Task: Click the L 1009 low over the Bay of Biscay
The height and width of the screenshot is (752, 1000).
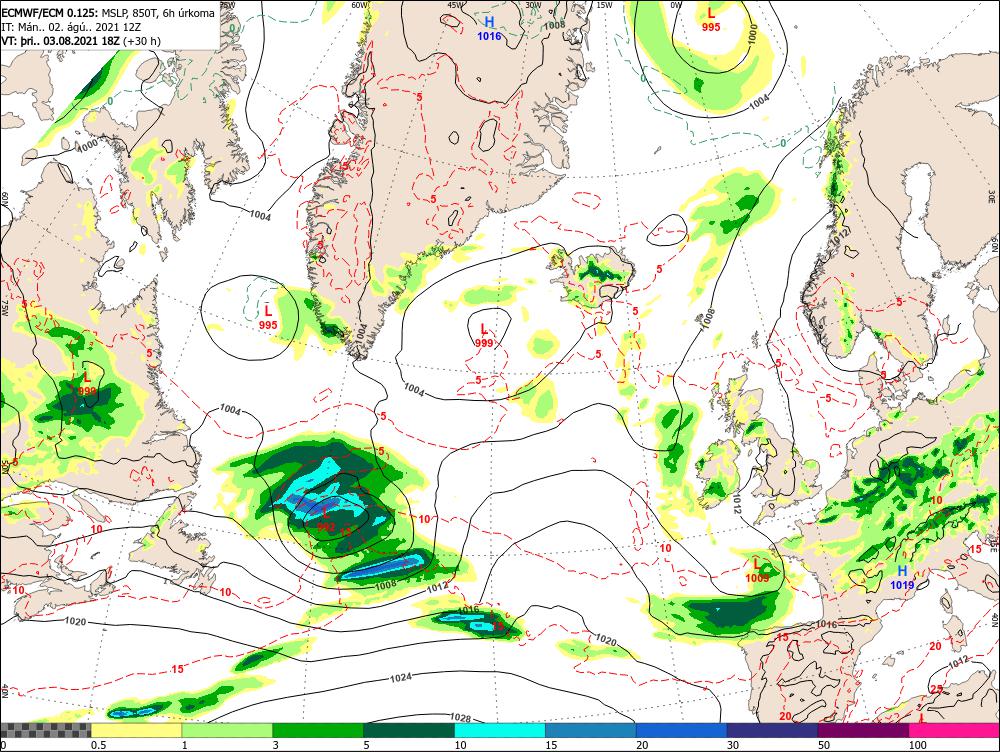Action: click(757, 571)
